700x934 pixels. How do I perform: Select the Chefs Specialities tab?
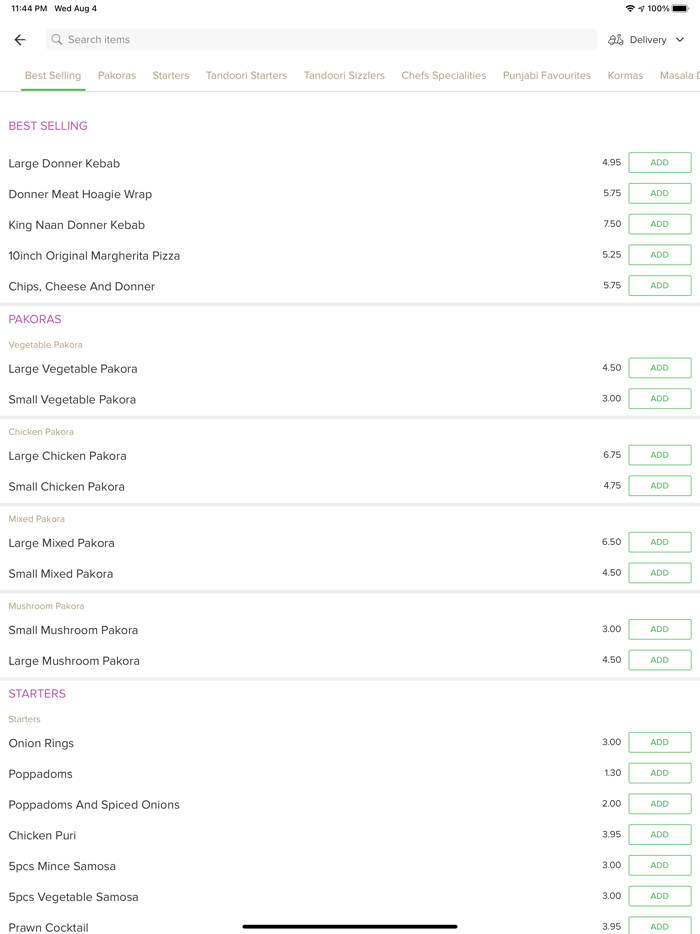tap(443, 75)
